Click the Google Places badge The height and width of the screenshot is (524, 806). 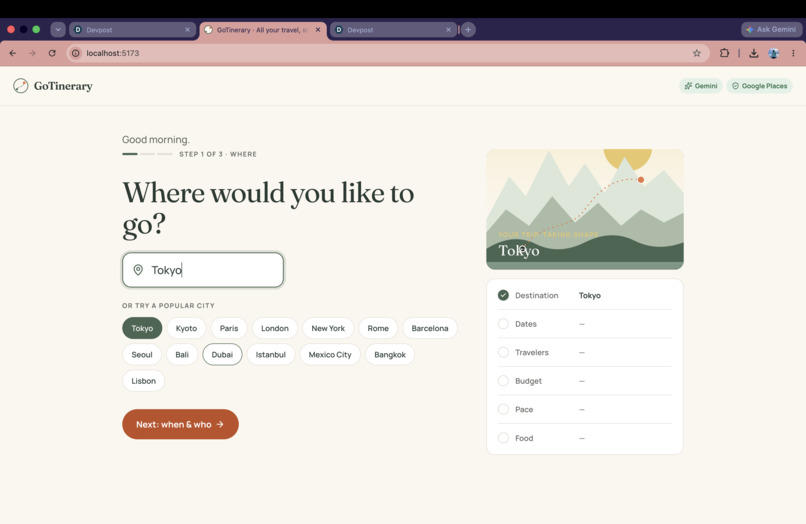(760, 86)
